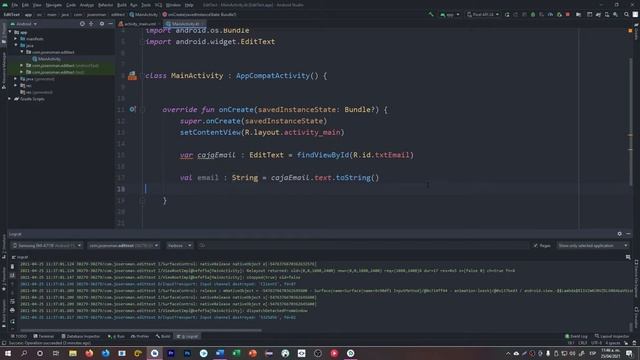This screenshot has height=360, width=640.
Task: Click the Make Project hammer icon
Action: pos(431,14)
